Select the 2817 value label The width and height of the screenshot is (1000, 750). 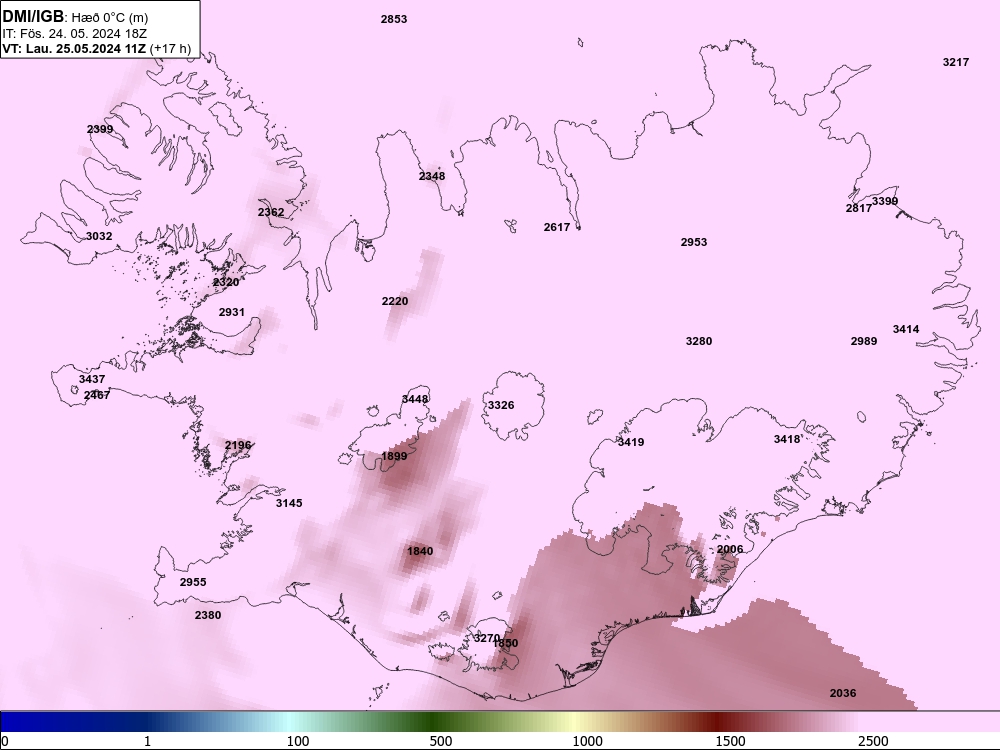[x=858, y=208]
